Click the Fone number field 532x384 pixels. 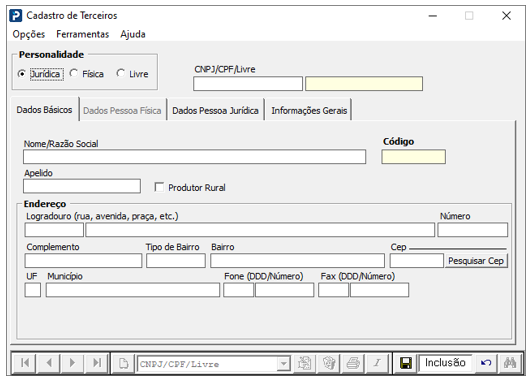coord(284,290)
